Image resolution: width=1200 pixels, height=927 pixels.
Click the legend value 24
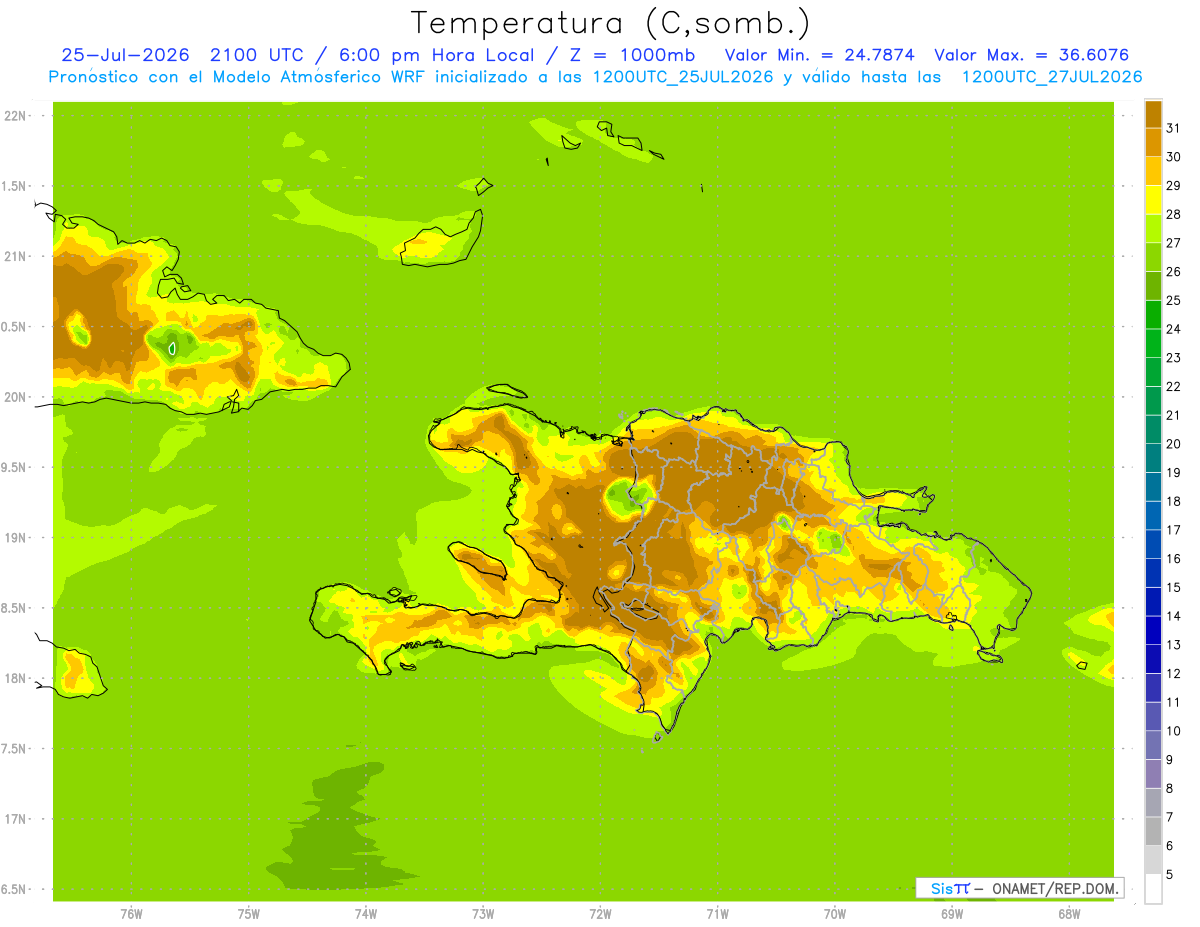tap(1173, 329)
